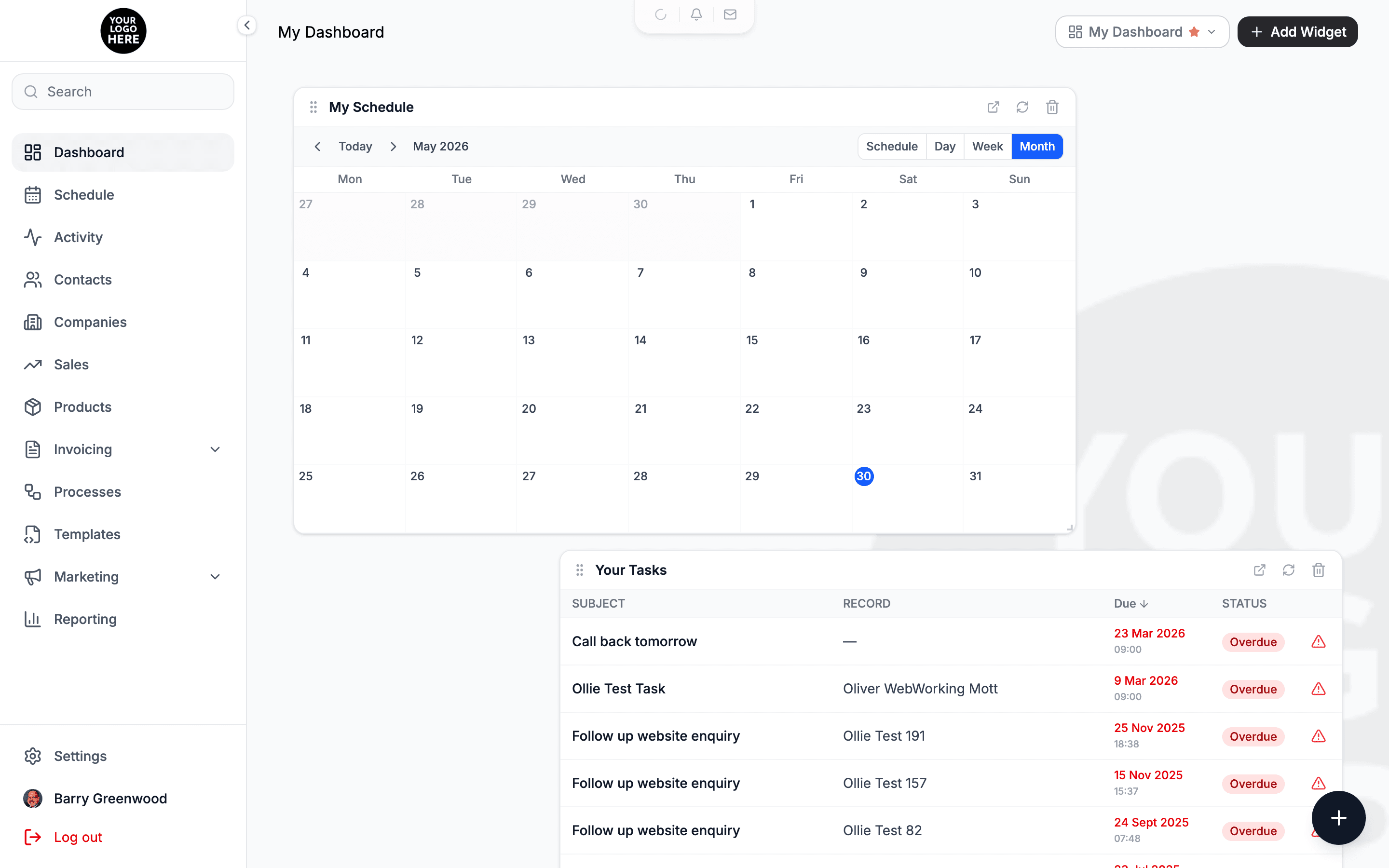Click the calendar widget resize corner handle
The image size is (1389, 868).
click(1070, 528)
